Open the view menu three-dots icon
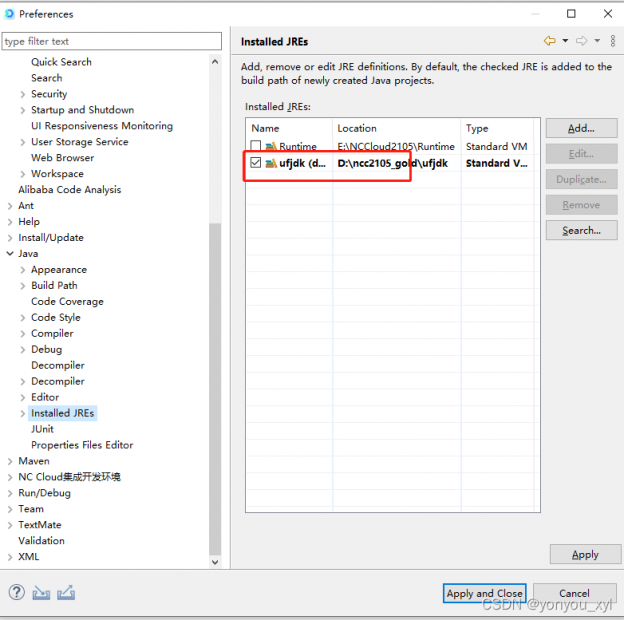The image size is (624, 620). click(x=611, y=41)
